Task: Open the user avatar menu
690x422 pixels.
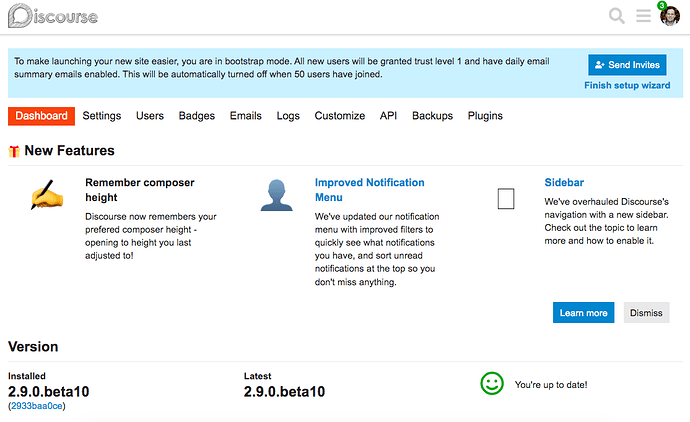Action: coord(670,16)
